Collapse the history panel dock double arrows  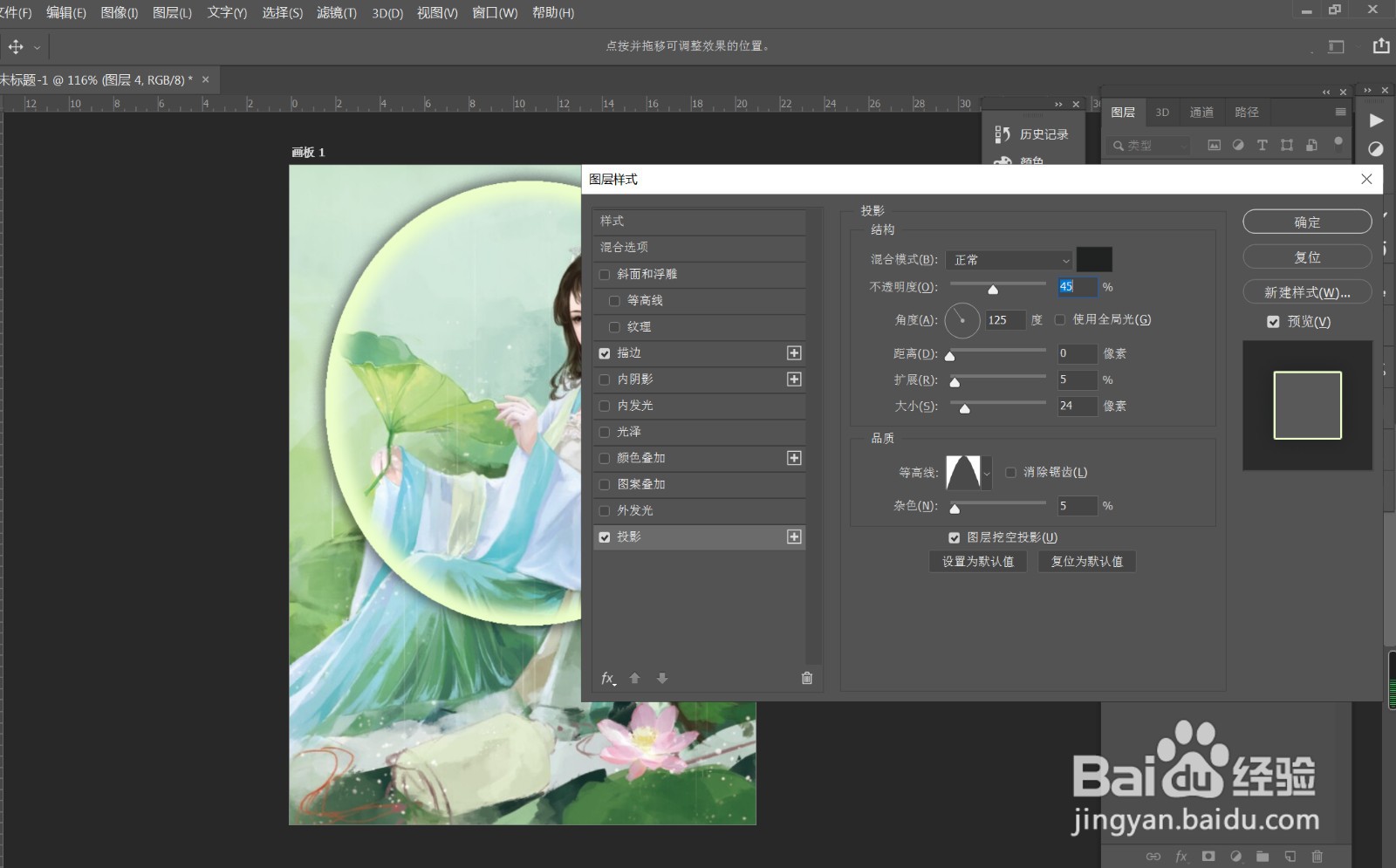[1058, 104]
